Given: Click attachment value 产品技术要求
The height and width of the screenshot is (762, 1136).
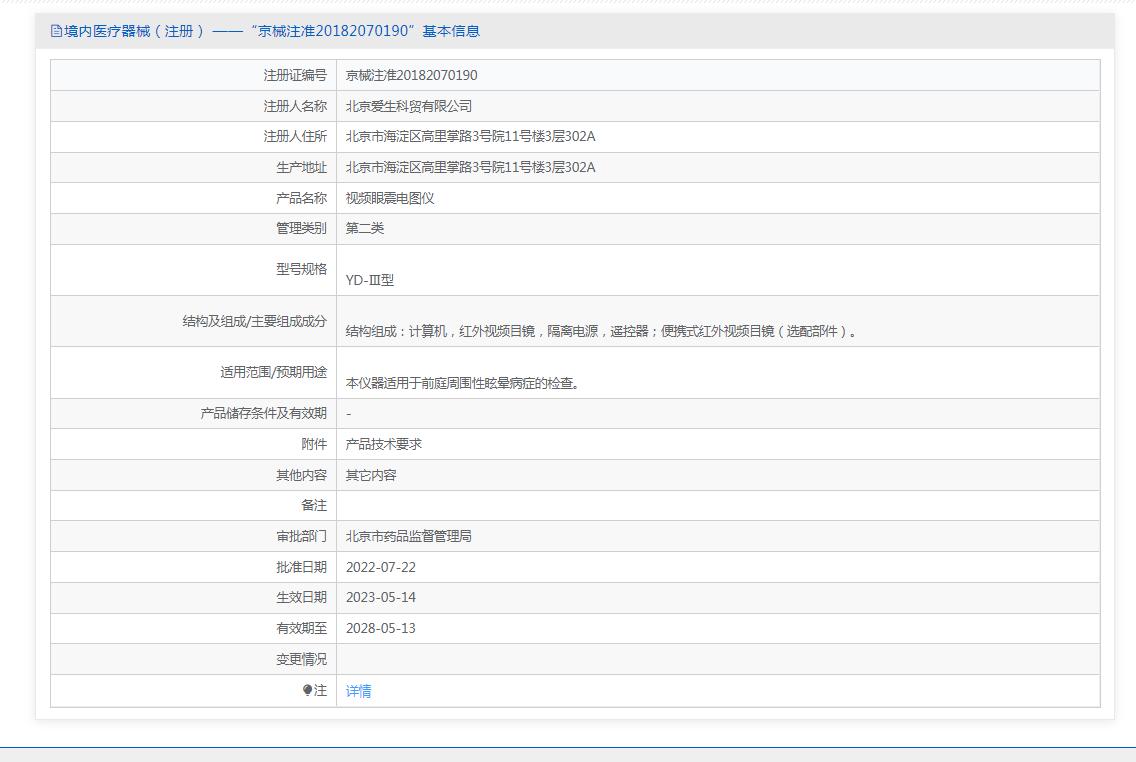Looking at the screenshot, I should click(383, 444).
